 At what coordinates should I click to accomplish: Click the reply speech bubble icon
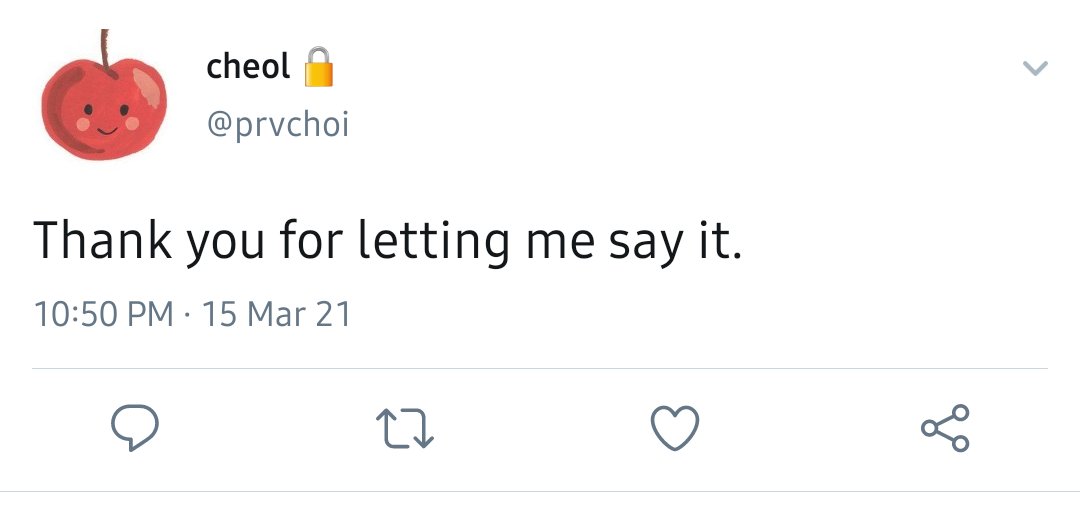(x=135, y=427)
